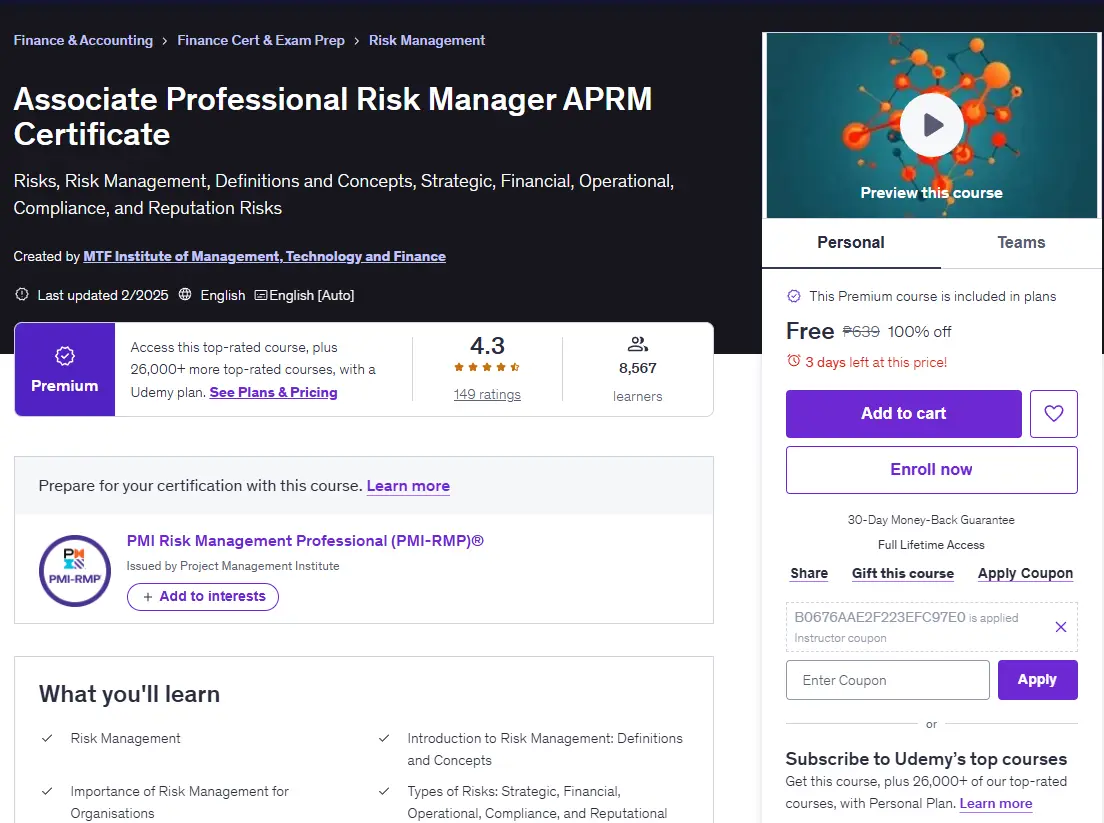Click the struck-through ₱639 price
The image size is (1104, 823).
click(861, 332)
